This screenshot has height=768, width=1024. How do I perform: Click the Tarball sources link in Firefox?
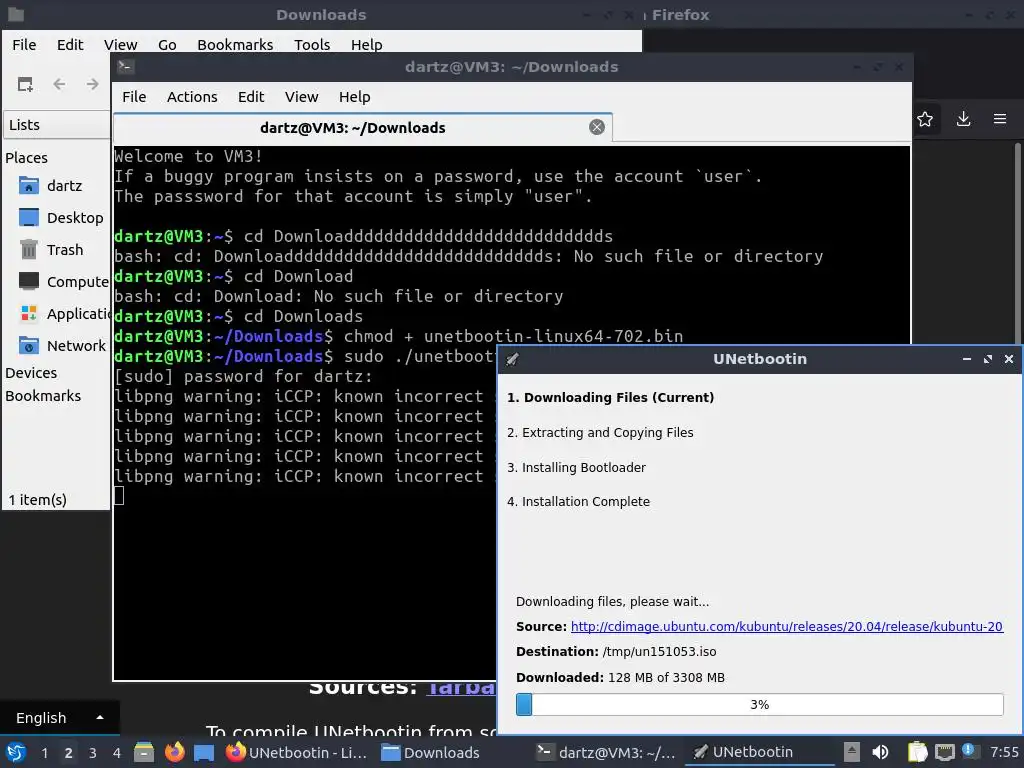[x=461, y=688]
